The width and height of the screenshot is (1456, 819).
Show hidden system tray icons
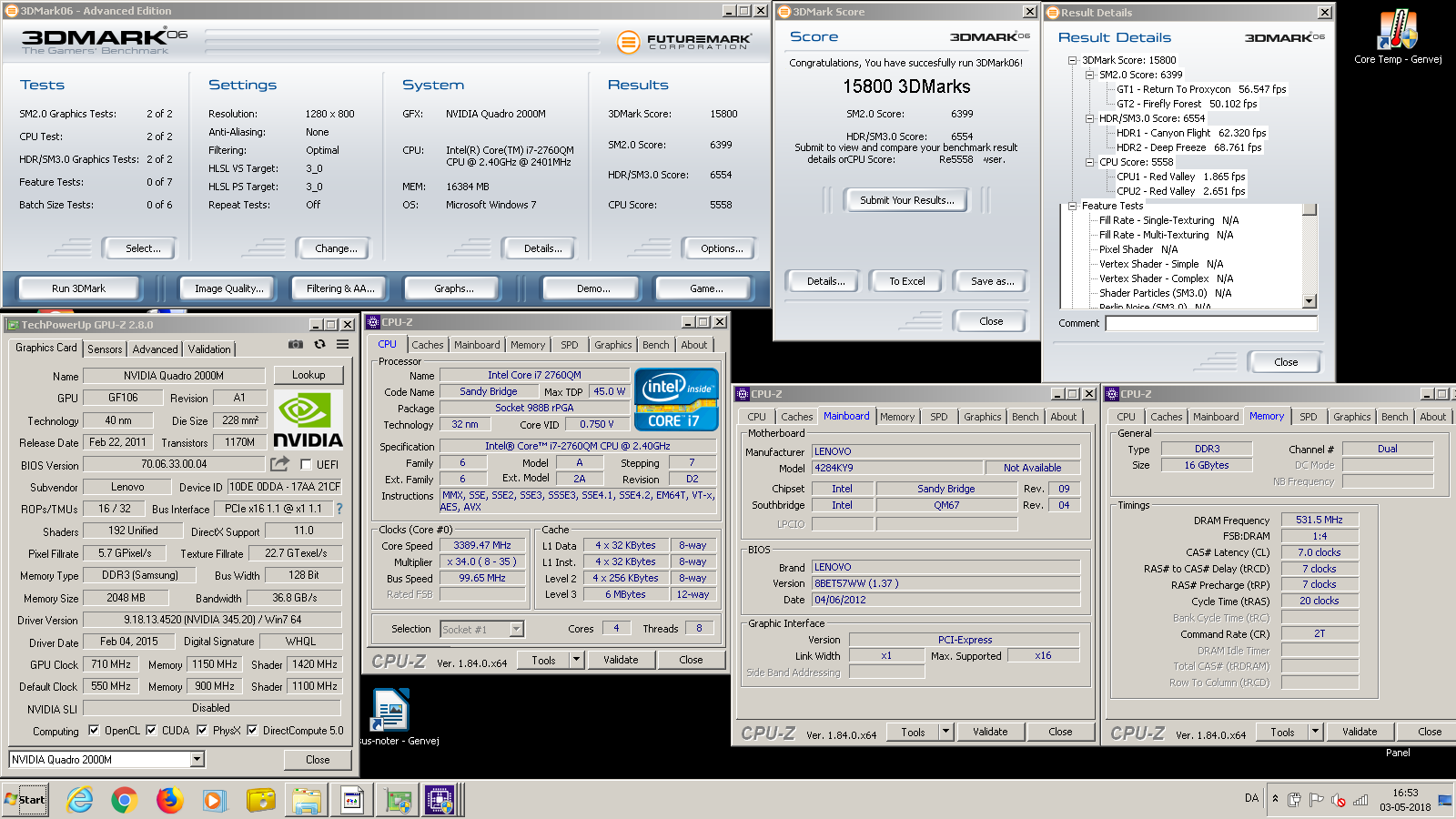[1275, 799]
